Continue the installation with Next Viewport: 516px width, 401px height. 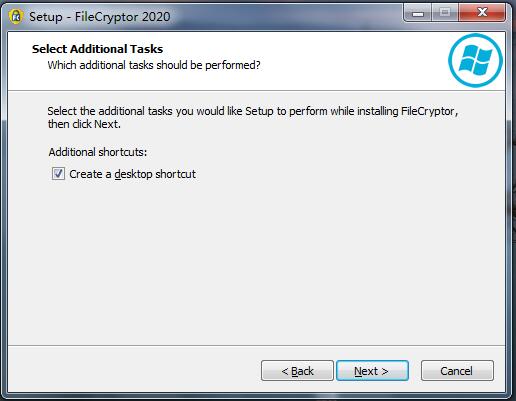372,370
